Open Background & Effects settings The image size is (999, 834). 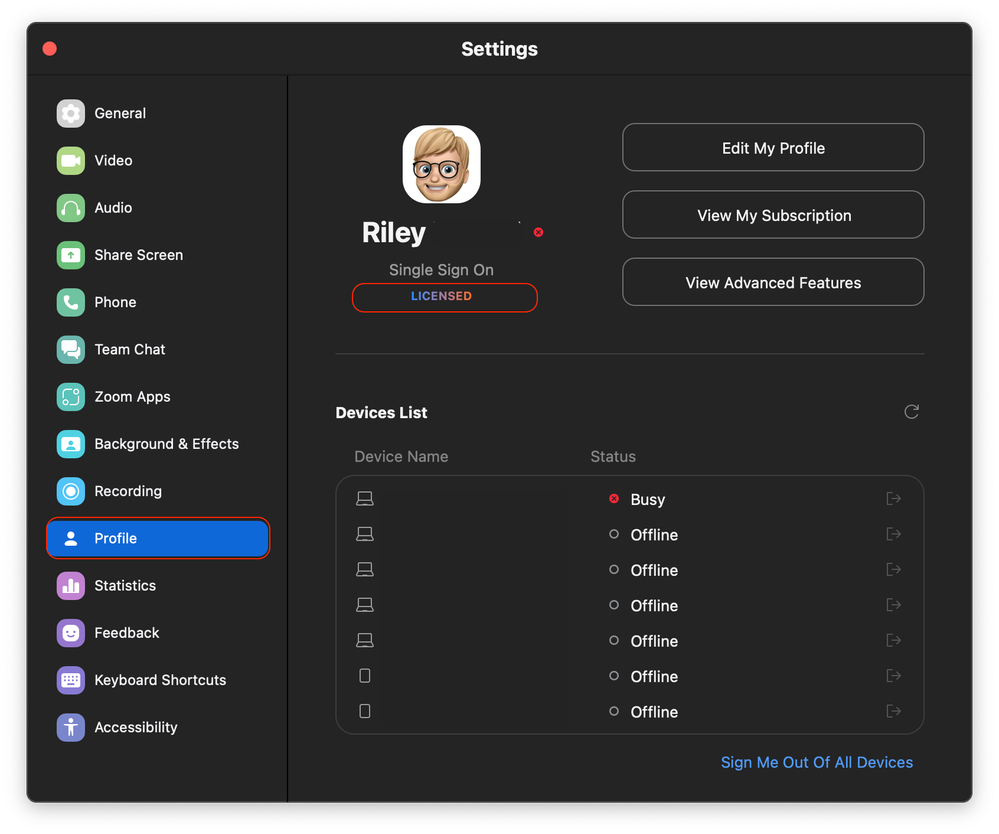point(166,444)
